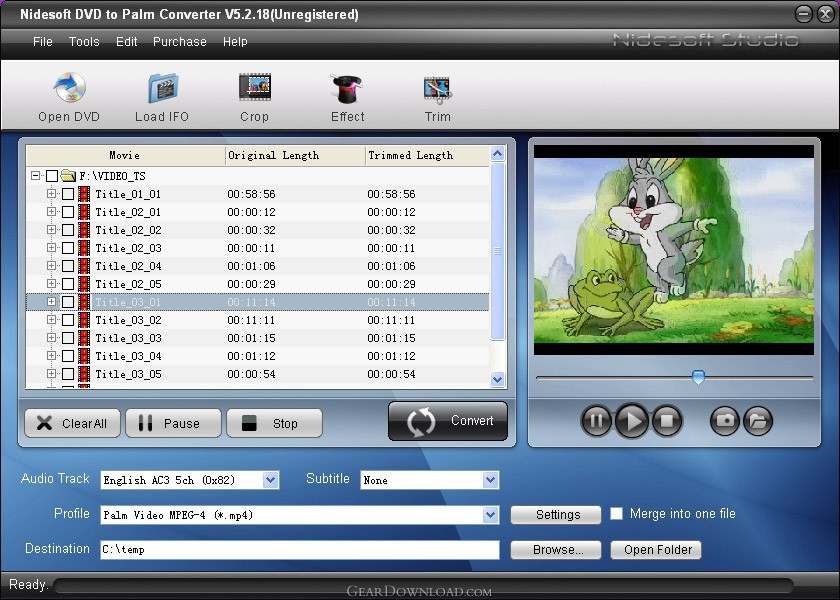The image size is (840, 600).
Task: Click the movie list scrollbar thumb
Action: point(498,251)
